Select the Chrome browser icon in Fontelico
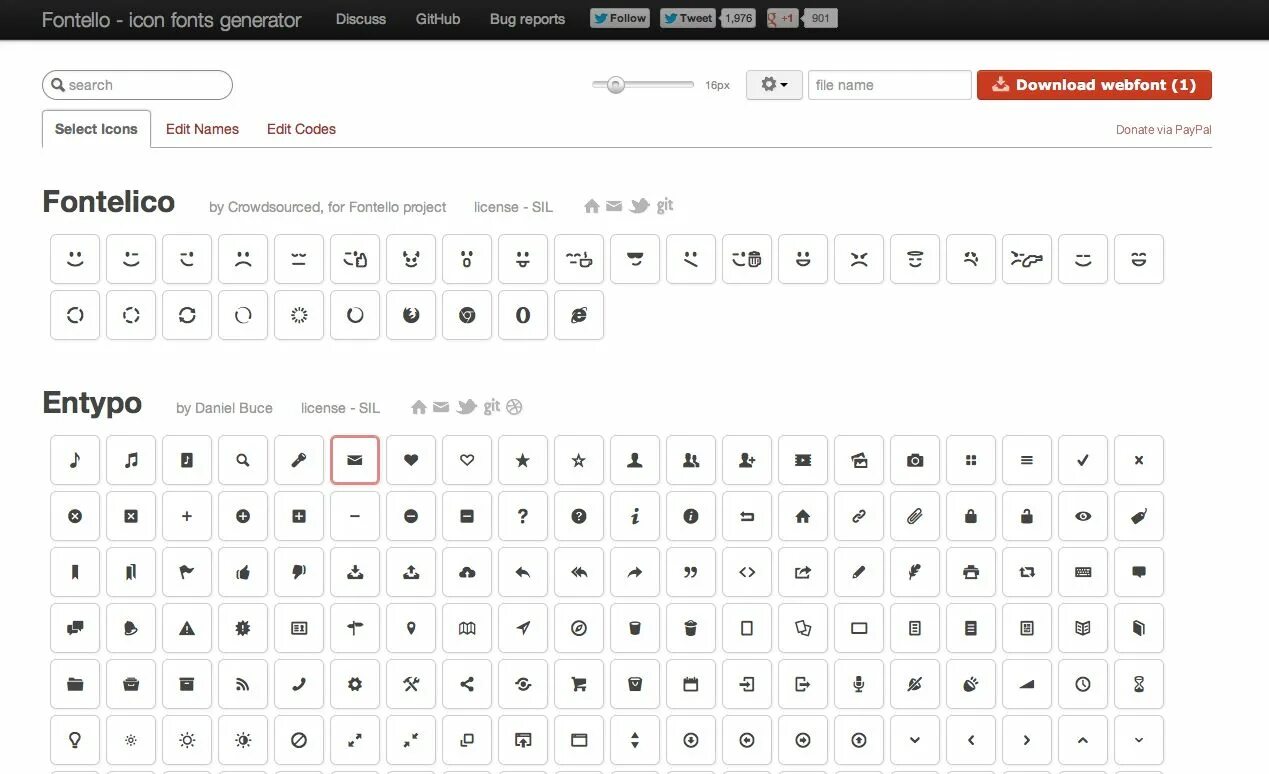Viewport: 1269px width, 774px height. point(467,315)
